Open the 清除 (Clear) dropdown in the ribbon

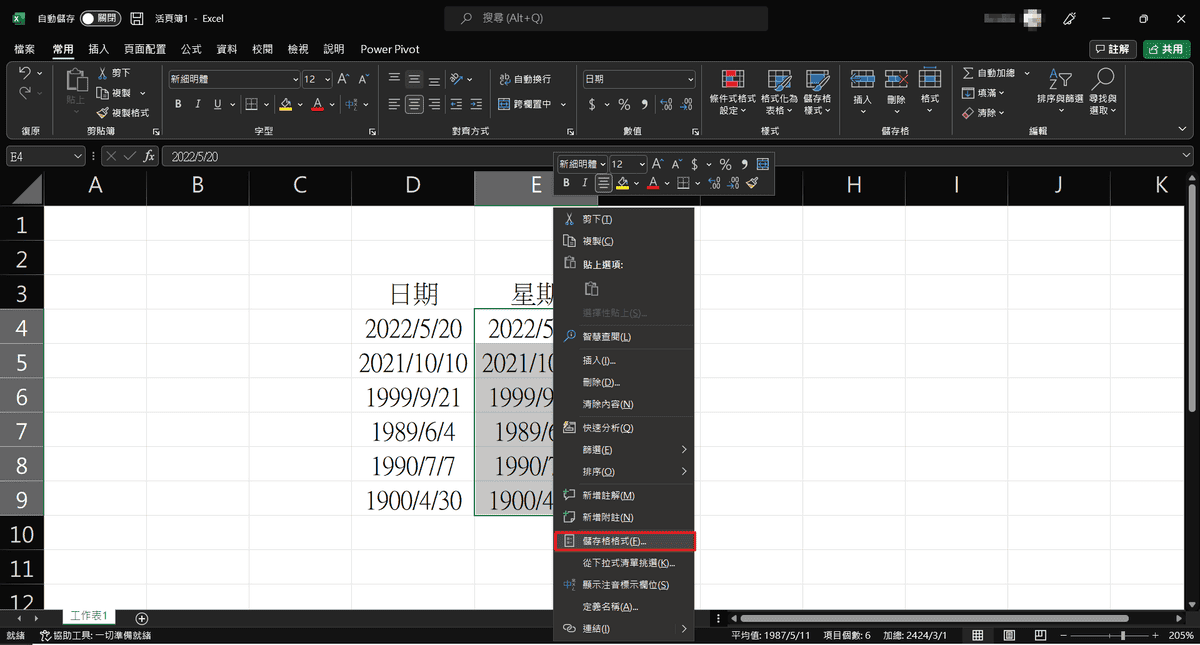pyautogui.click(x=984, y=113)
